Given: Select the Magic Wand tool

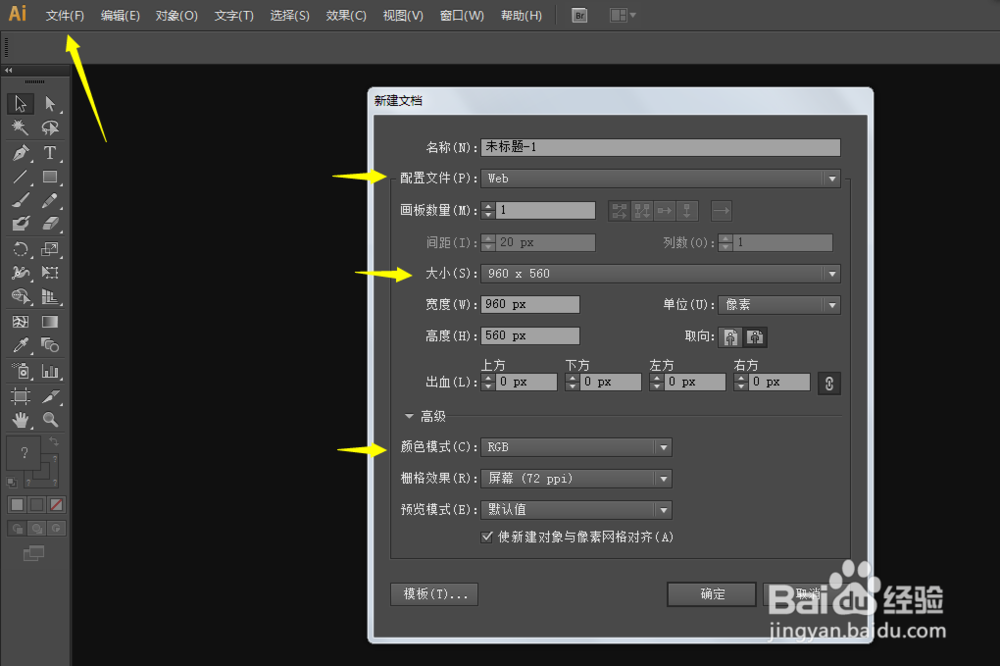Looking at the screenshot, I should 20,128.
